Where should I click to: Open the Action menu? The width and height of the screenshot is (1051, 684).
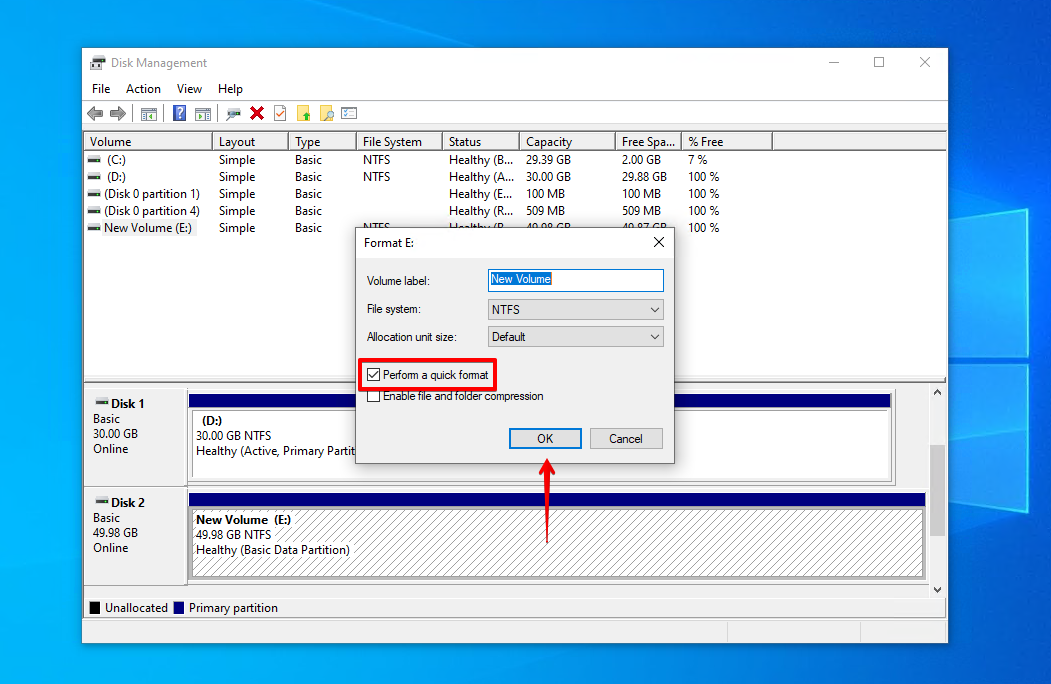[143, 89]
